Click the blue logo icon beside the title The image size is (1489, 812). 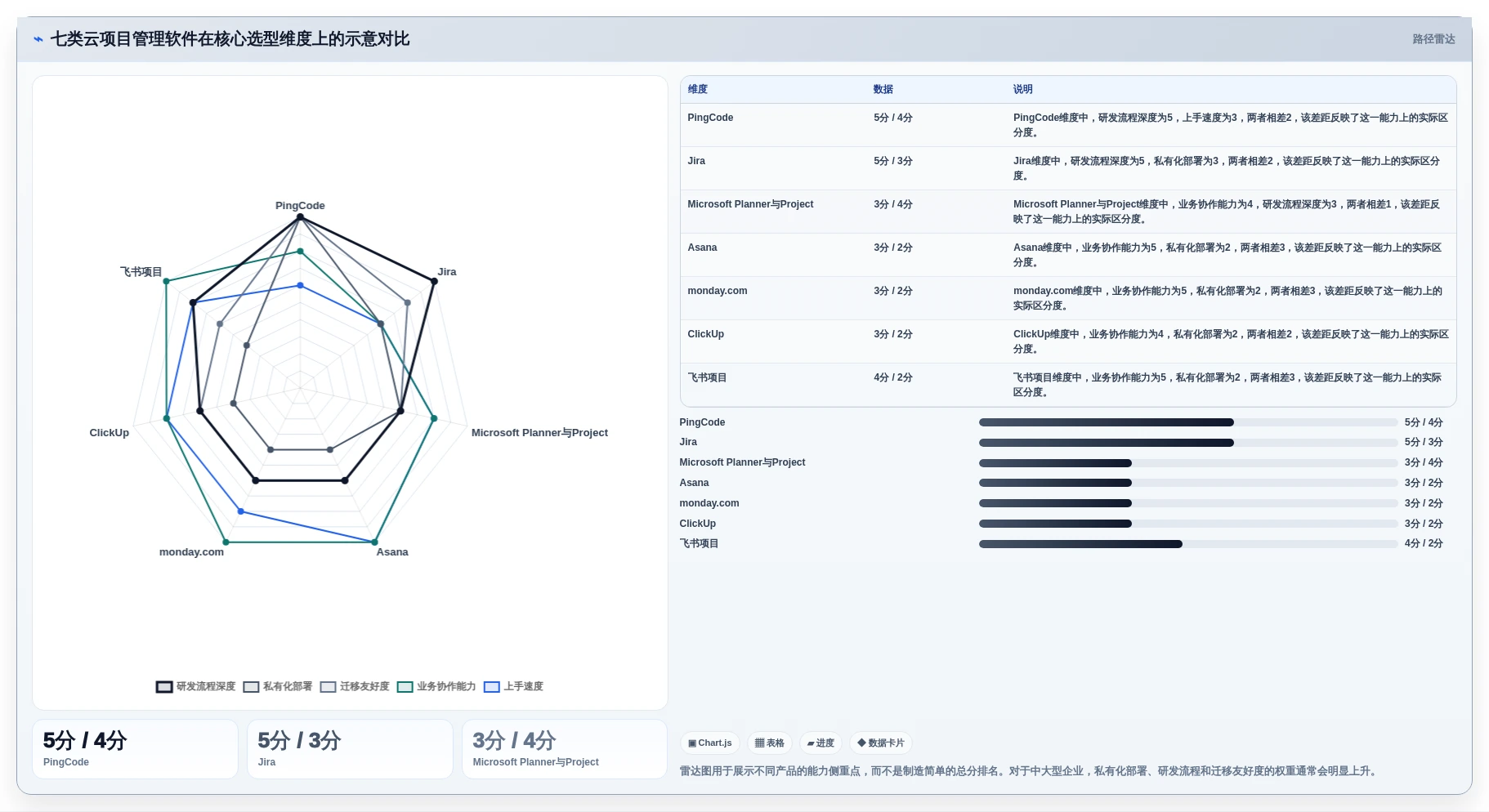pyautogui.click(x=38, y=39)
